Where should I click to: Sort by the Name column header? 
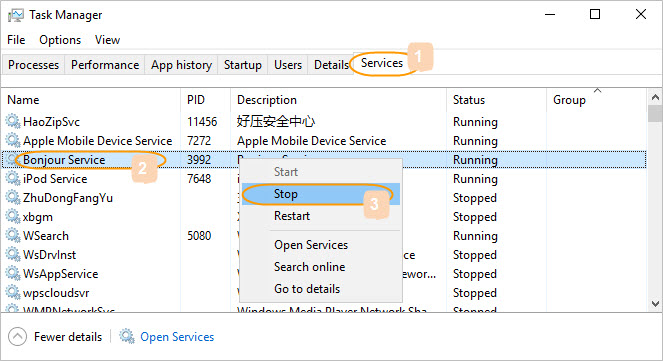[90, 100]
